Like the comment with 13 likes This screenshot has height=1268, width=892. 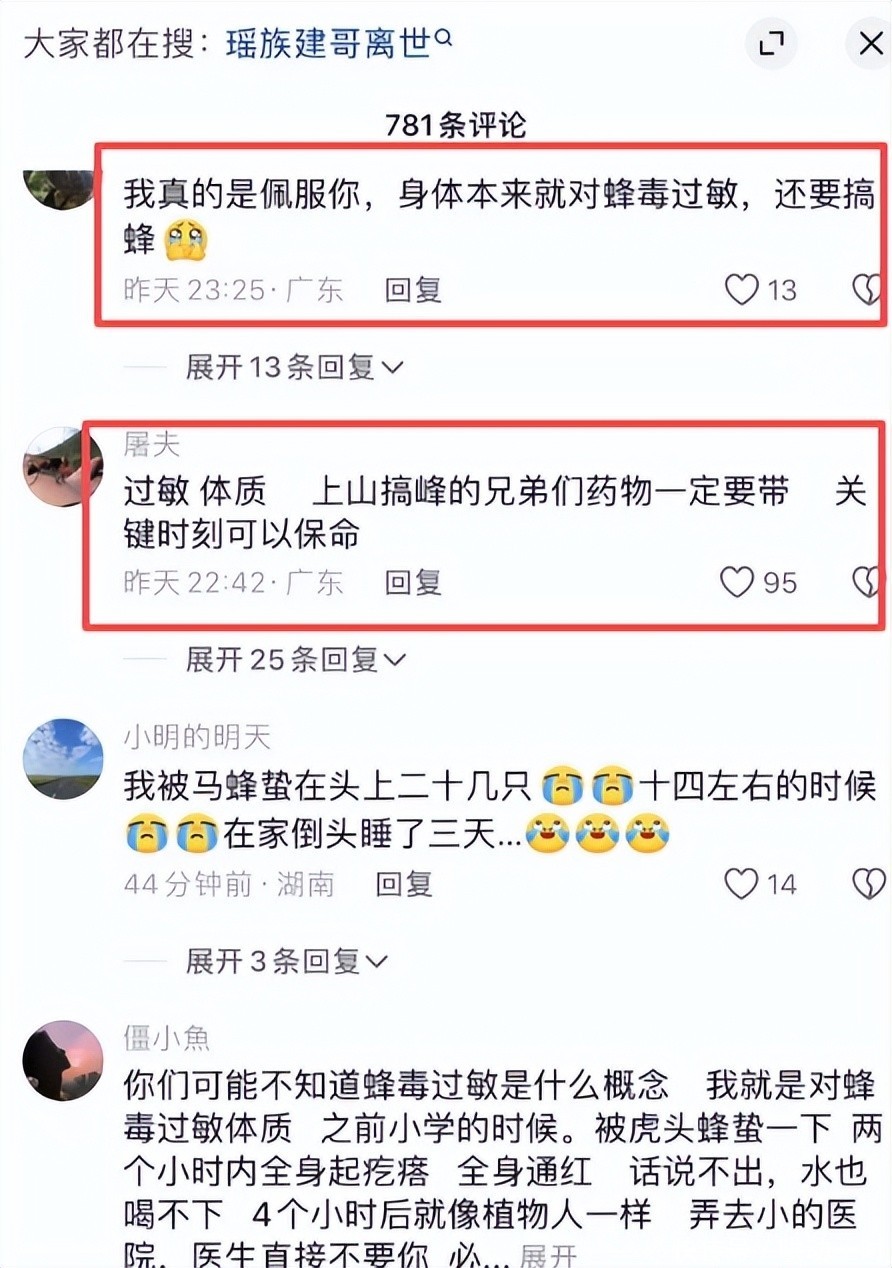tap(741, 290)
